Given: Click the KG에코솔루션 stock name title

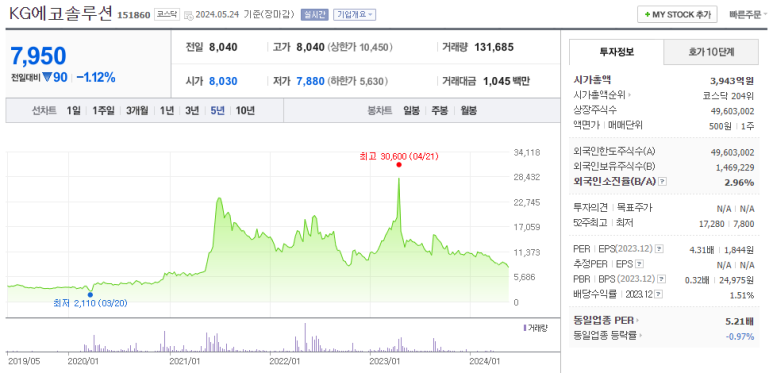Looking at the screenshot, I should (x=61, y=13).
